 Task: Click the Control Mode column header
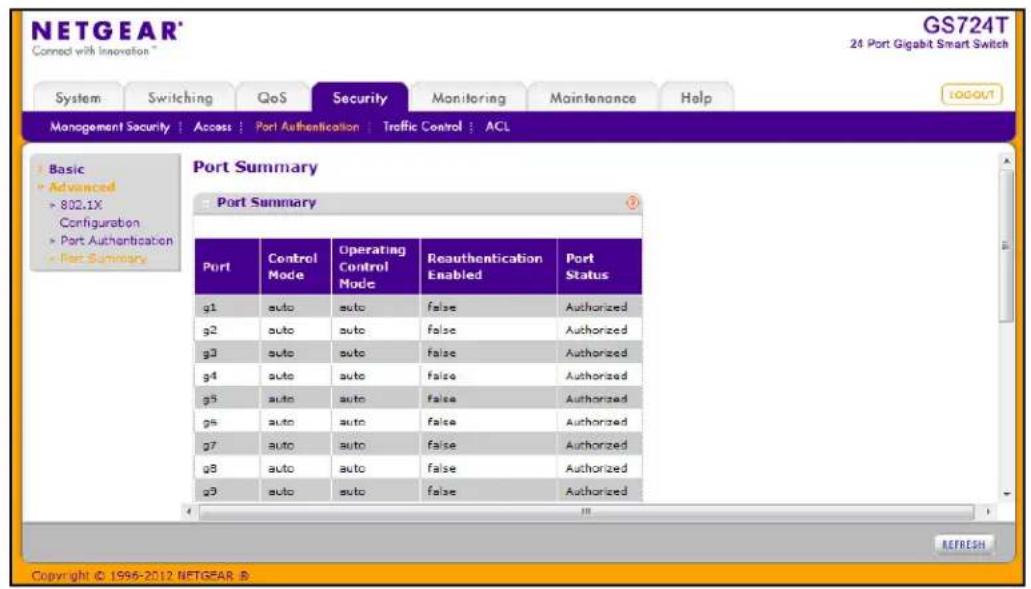[296, 266]
